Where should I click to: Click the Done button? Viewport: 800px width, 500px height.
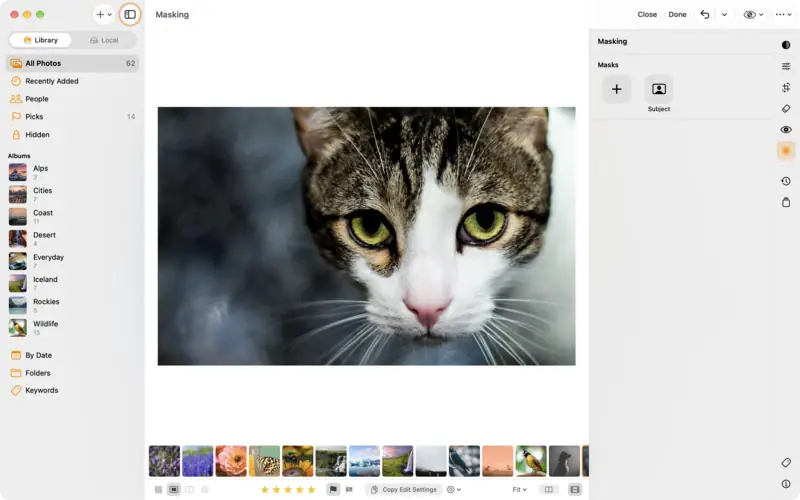coord(677,15)
